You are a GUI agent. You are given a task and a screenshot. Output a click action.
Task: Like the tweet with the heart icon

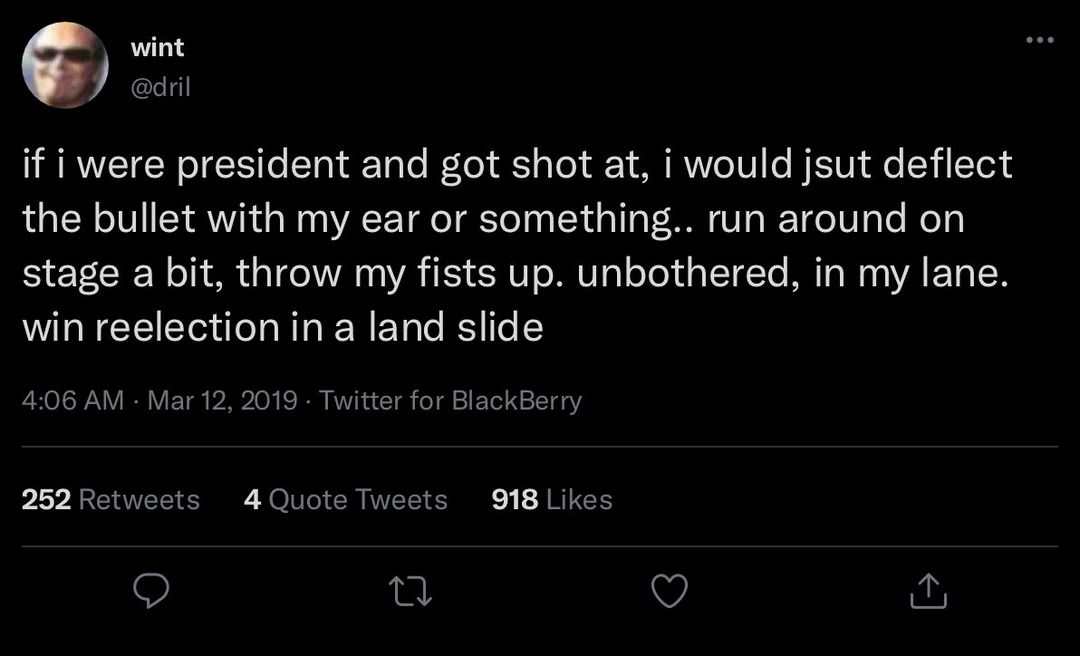coord(669,592)
